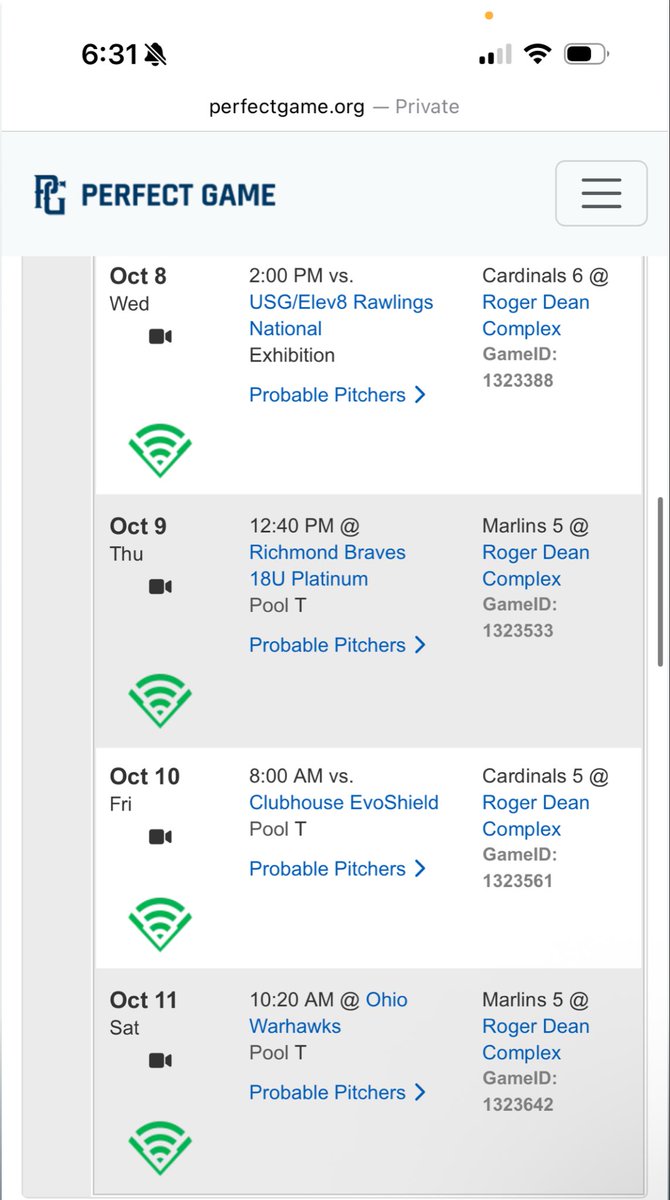The image size is (670, 1200).
Task: Open Clubhouse EvoShield team link
Action: 344,802
